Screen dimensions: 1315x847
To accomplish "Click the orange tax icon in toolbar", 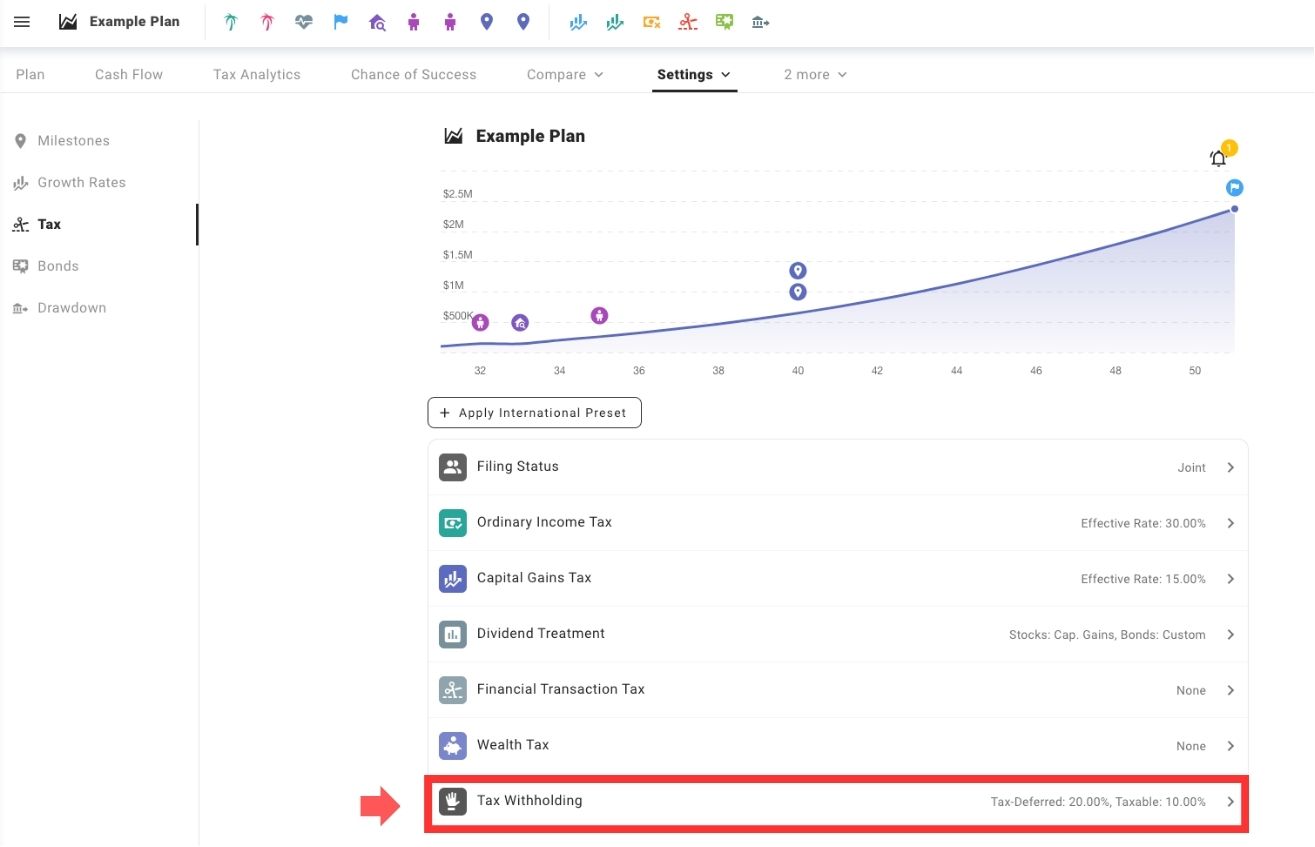I will coord(652,22).
